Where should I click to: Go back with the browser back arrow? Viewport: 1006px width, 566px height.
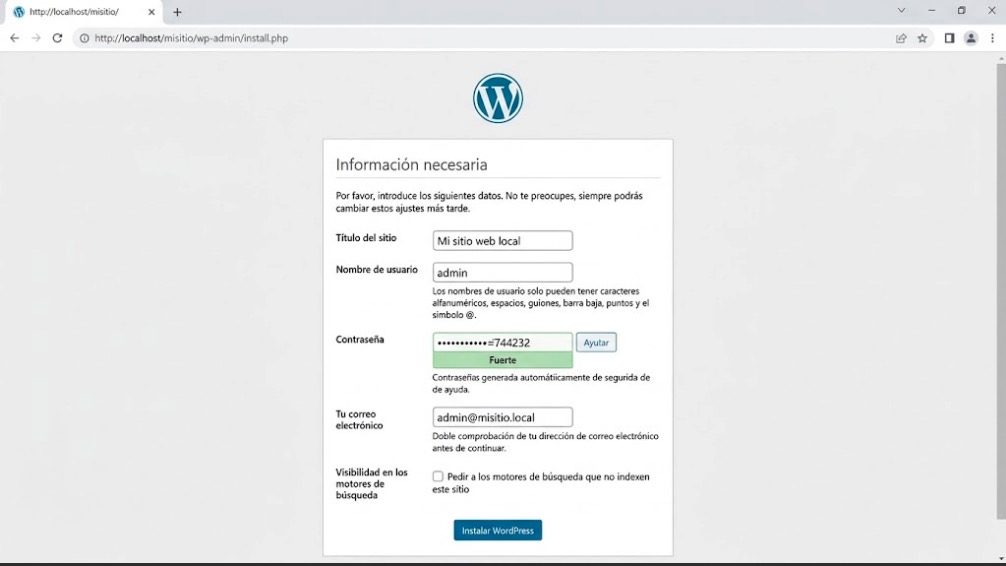[14, 39]
